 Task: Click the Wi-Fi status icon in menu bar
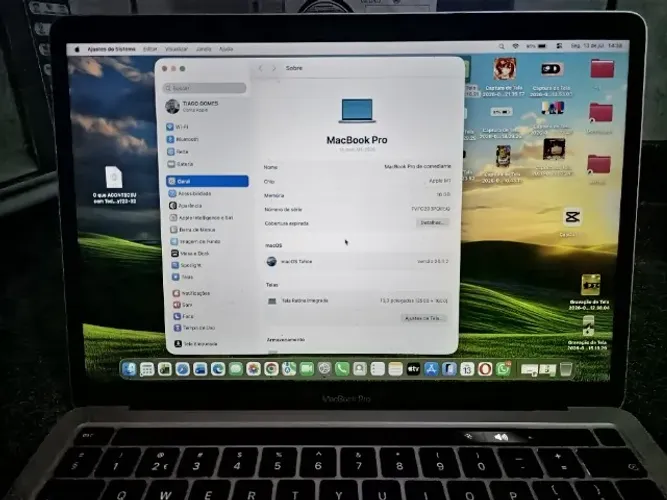point(516,46)
